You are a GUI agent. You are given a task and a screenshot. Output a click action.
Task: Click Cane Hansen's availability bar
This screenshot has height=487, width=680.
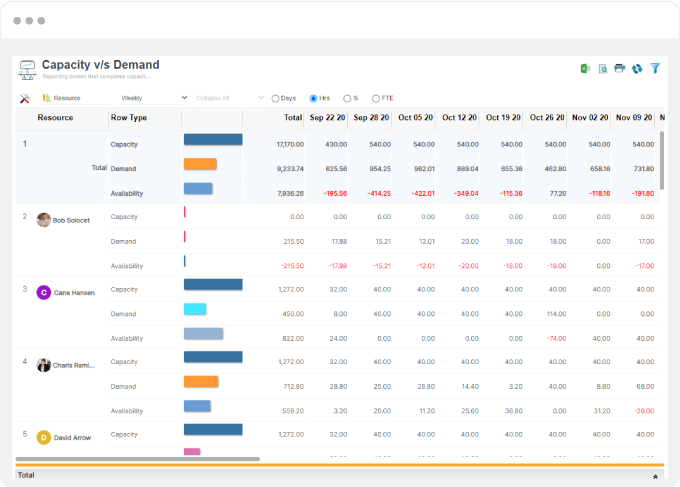pyautogui.click(x=203, y=333)
